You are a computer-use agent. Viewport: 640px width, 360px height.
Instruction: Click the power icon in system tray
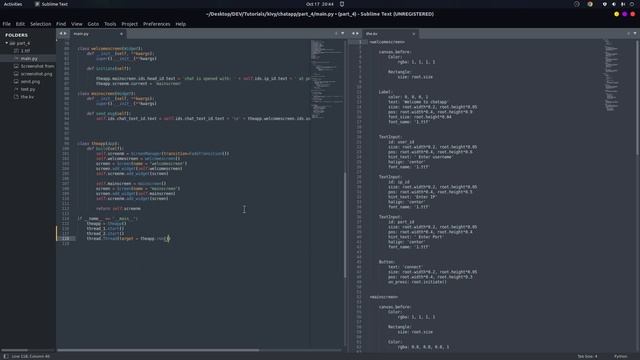[x=632, y=4]
